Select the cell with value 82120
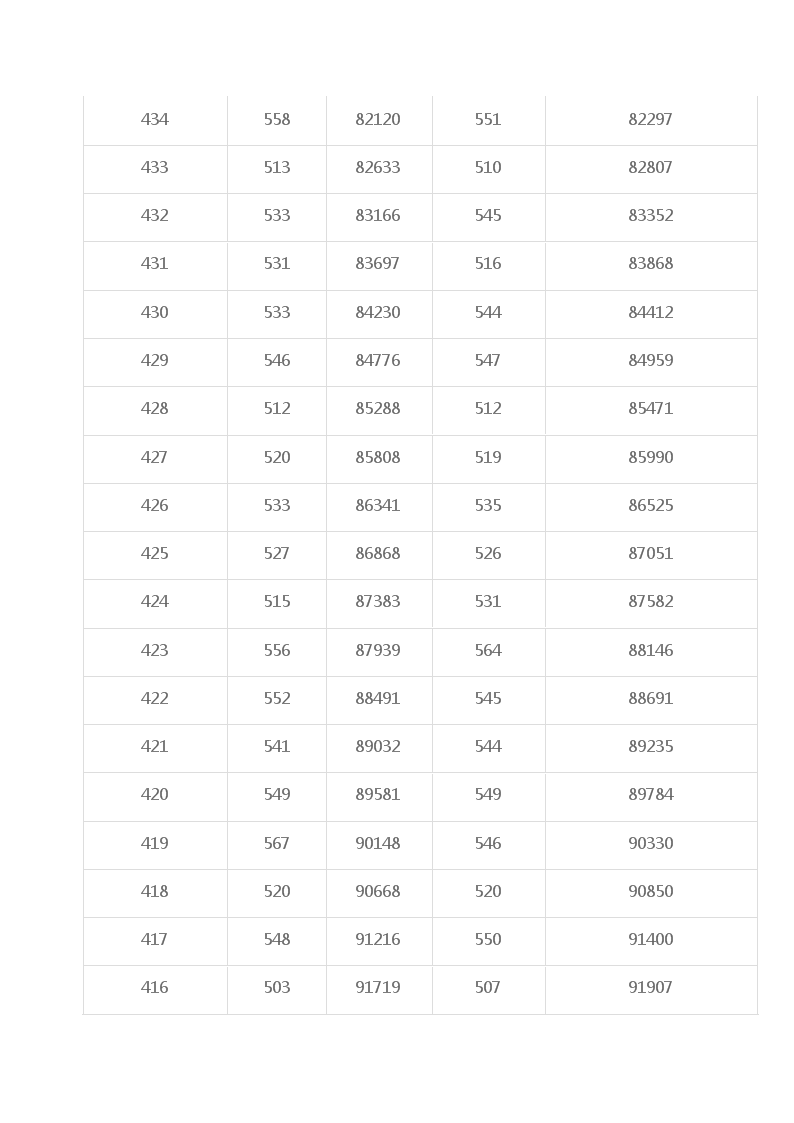 coord(379,120)
